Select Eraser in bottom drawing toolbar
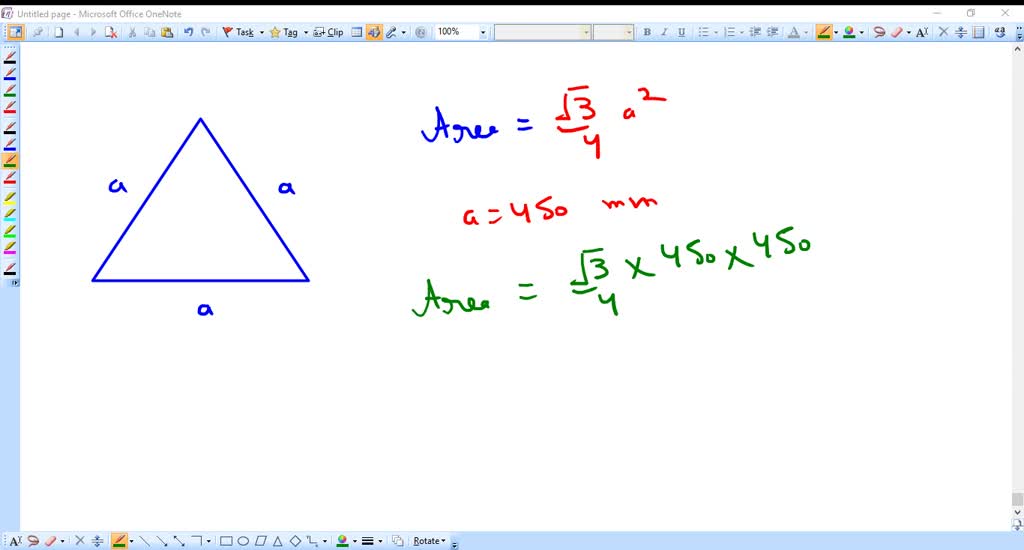This screenshot has height=550, width=1024. tap(50, 541)
